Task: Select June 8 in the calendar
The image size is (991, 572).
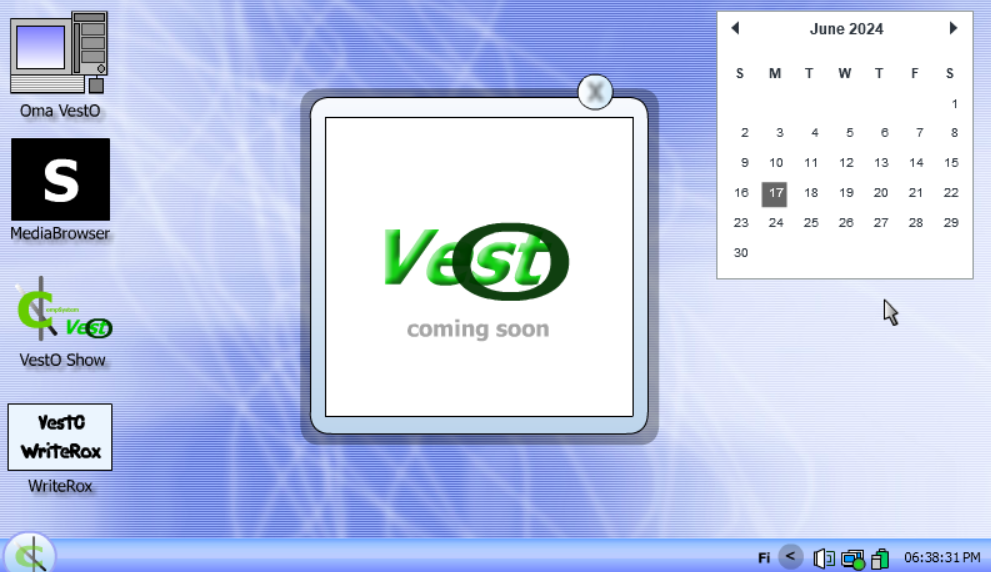Action: coord(954,133)
